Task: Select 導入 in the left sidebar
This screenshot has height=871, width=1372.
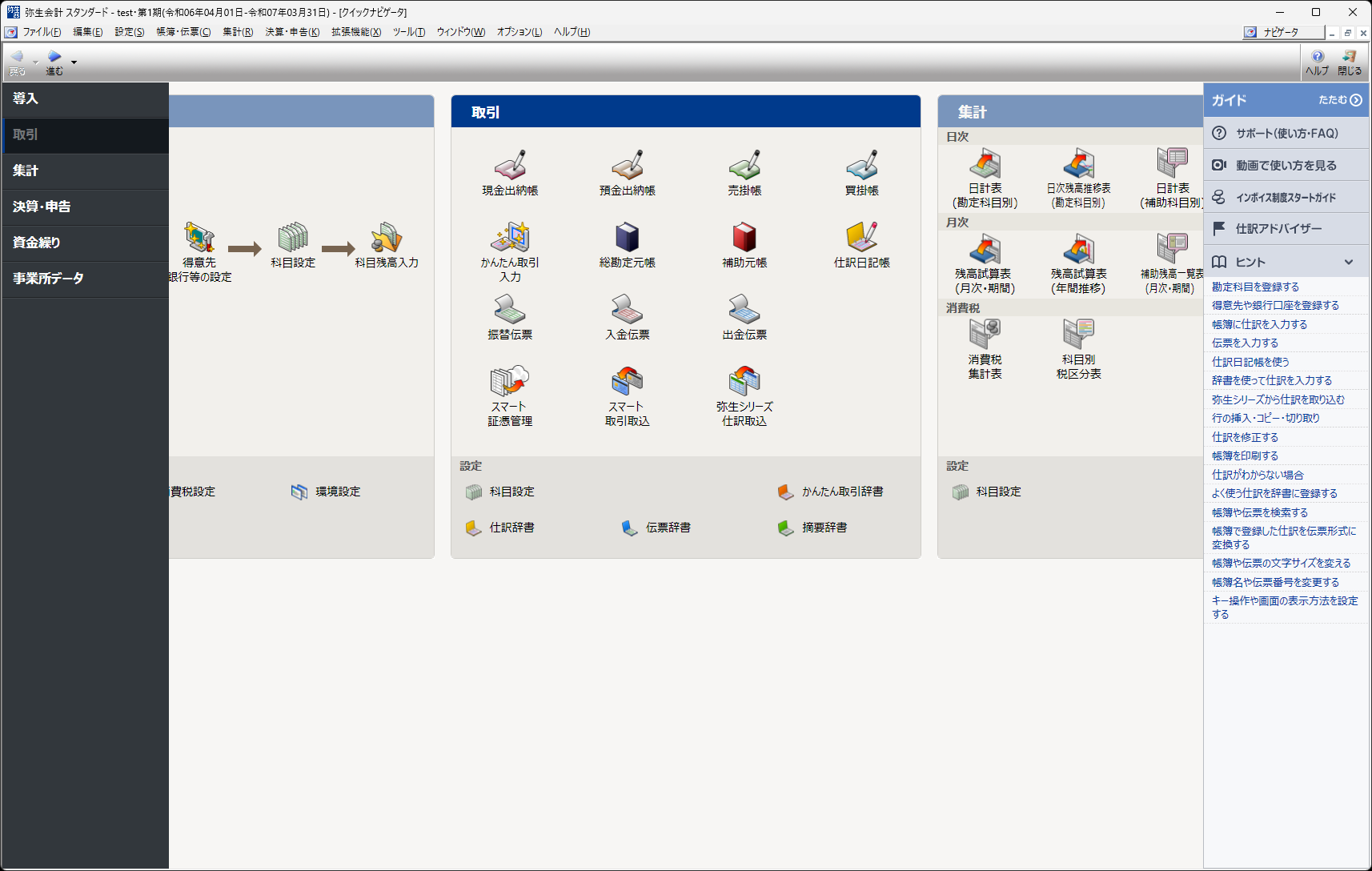Action: coord(85,98)
